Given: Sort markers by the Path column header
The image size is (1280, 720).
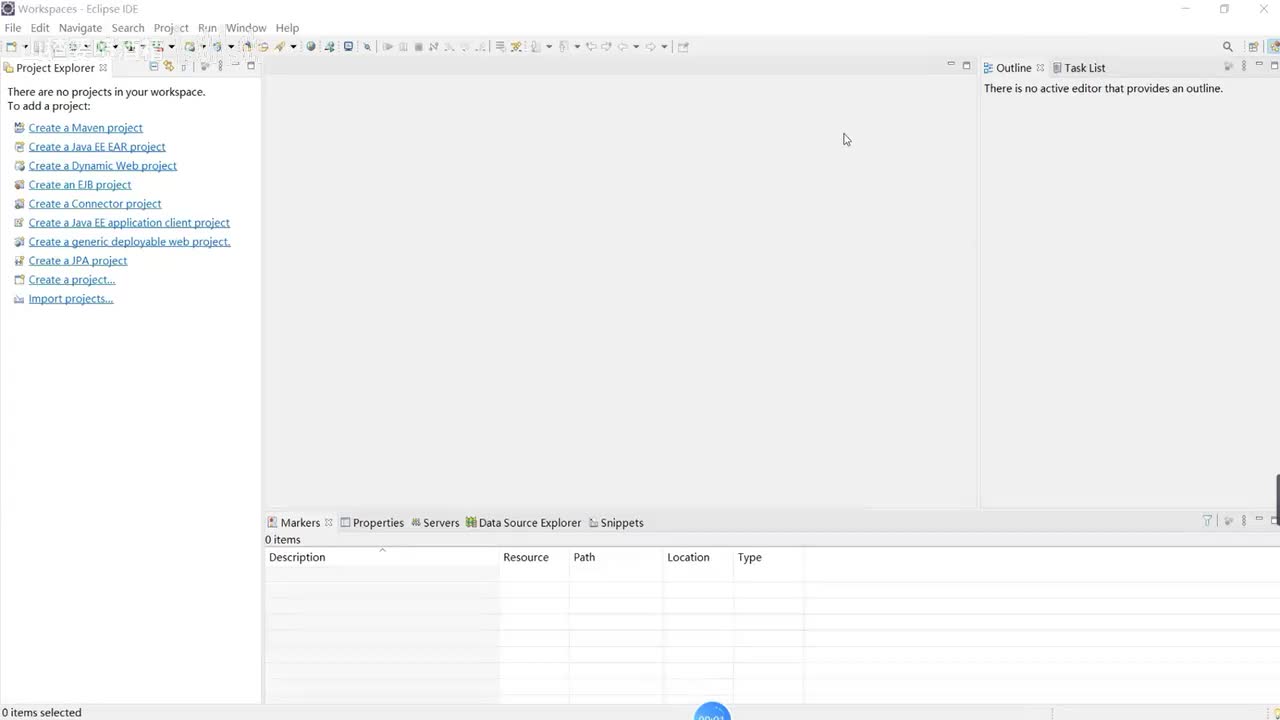Looking at the screenshot, I should click(x=616, y=557).
